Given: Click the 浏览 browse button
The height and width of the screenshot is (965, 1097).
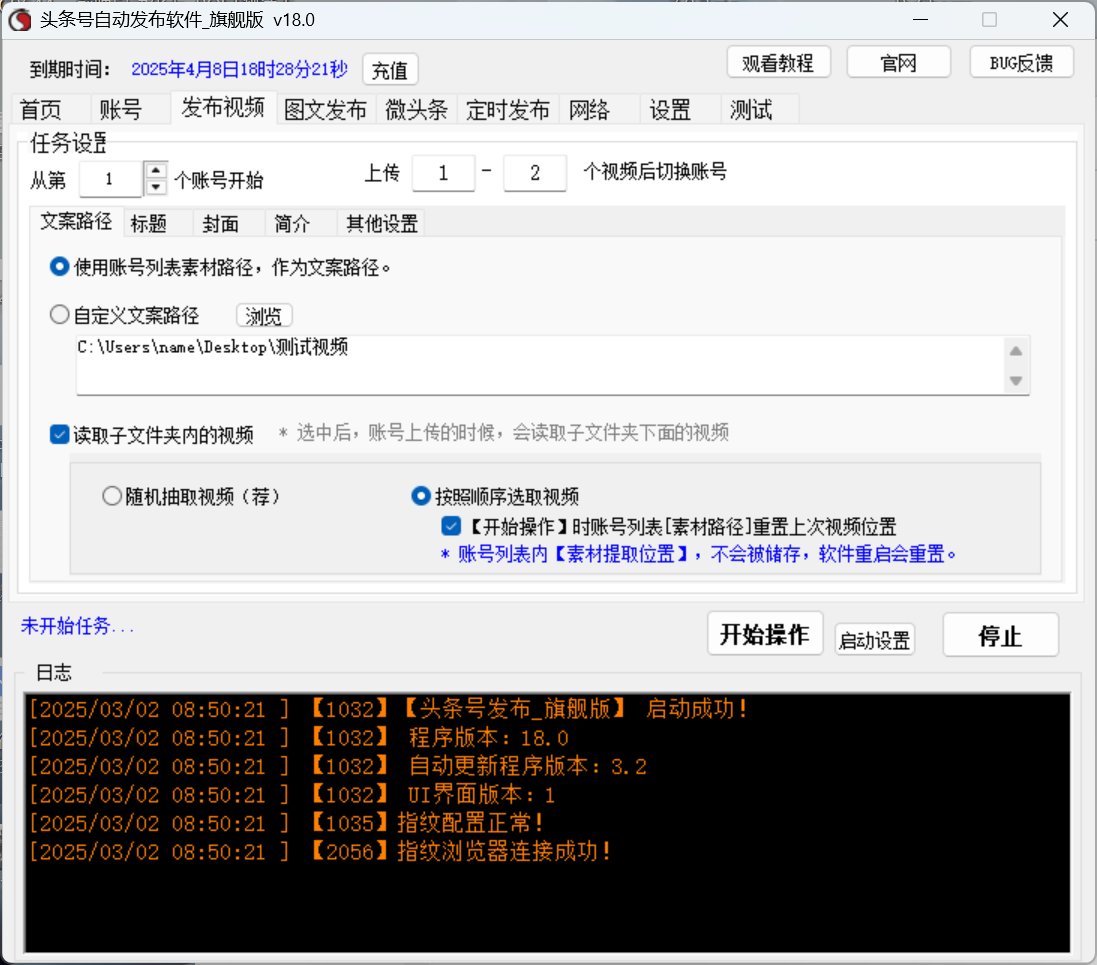Looking at the screenshot, I should pos(264,316).
